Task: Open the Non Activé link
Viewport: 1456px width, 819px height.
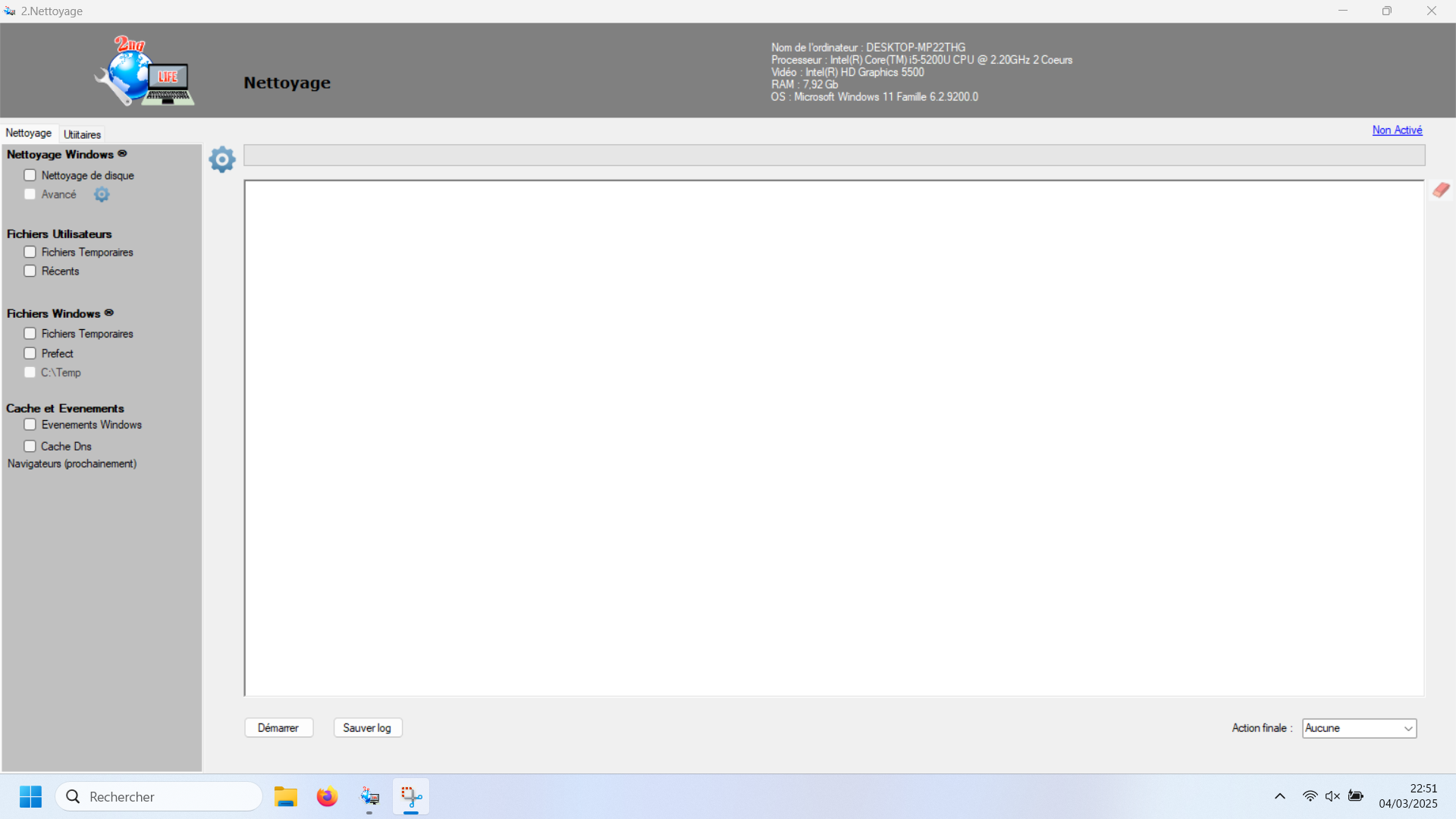Action: click(x=1397, y=130)
